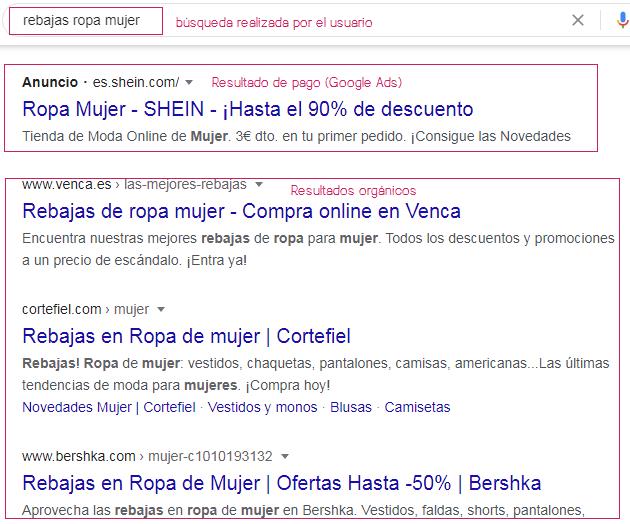This screenshot has width=630, height=524.
Task: Click the Bershka snippet starting Aprovecha las rebajas
Action: [304, 510]
